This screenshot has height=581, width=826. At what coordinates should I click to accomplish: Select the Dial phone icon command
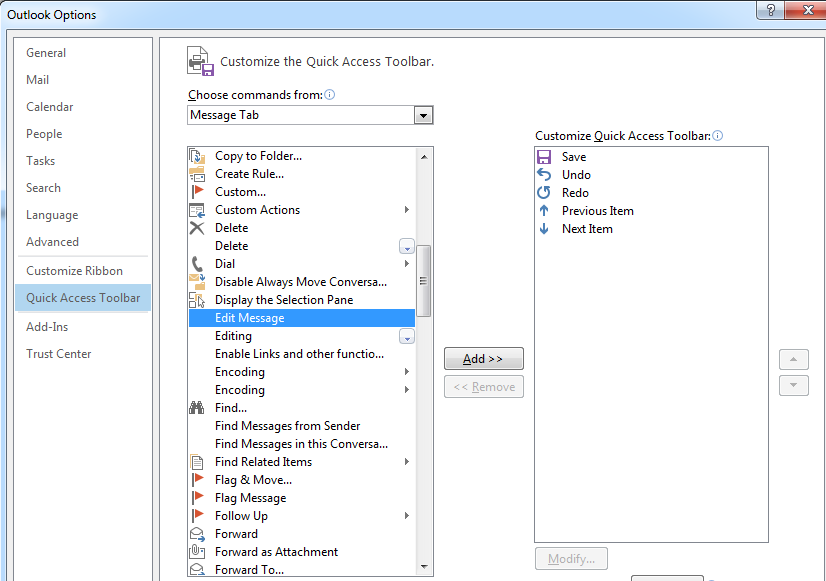[197, 263]
